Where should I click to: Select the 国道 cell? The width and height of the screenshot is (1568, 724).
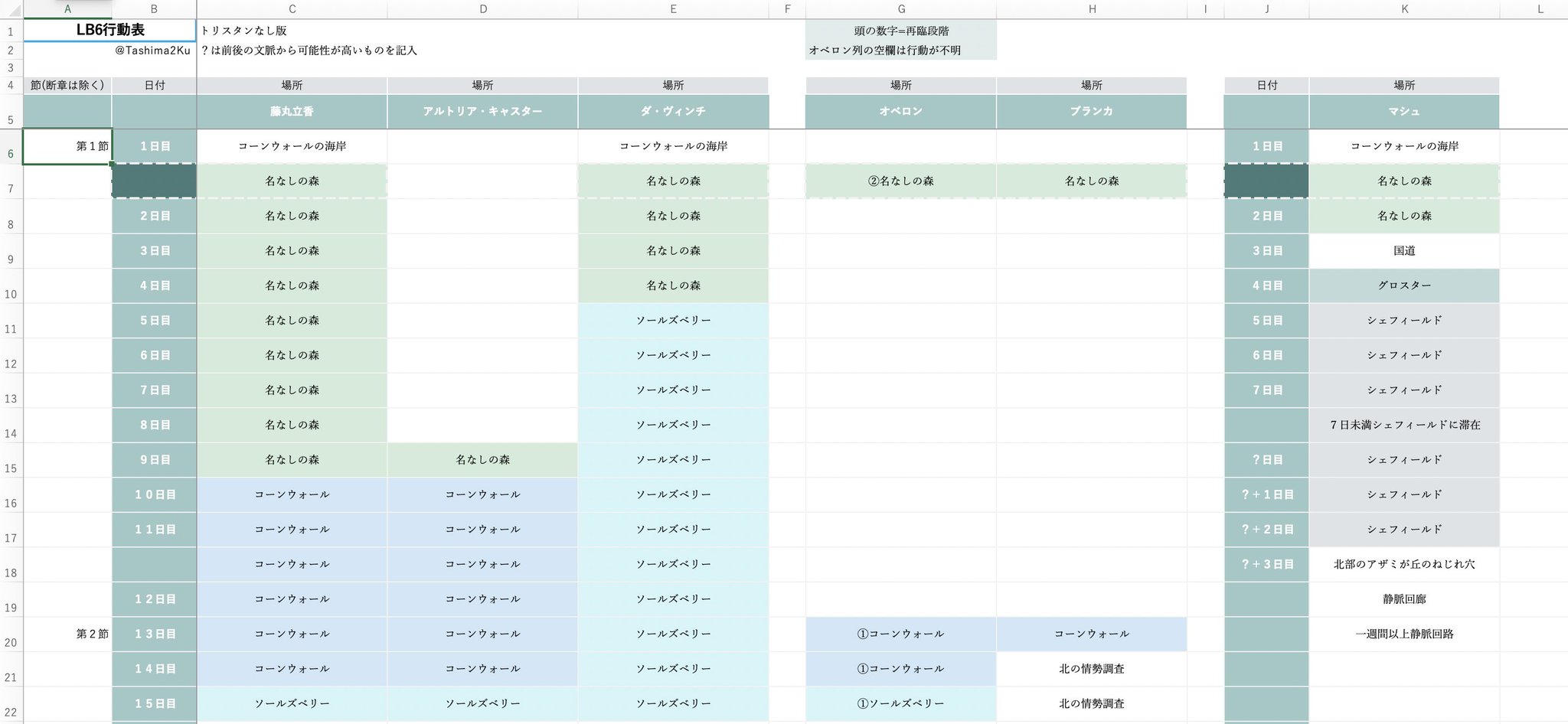coord(1404,251)
